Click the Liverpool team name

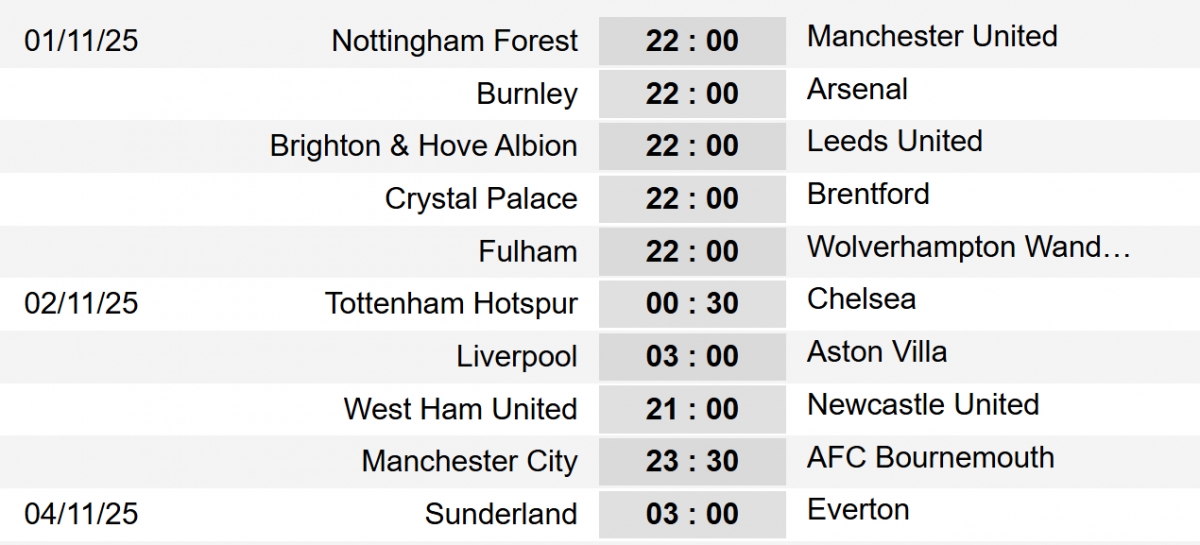[x=517, y=357]
